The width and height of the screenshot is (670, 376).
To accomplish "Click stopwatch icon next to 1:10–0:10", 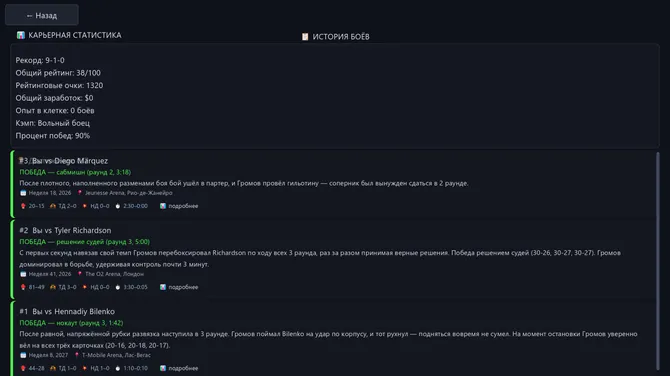I will (118, 368).
